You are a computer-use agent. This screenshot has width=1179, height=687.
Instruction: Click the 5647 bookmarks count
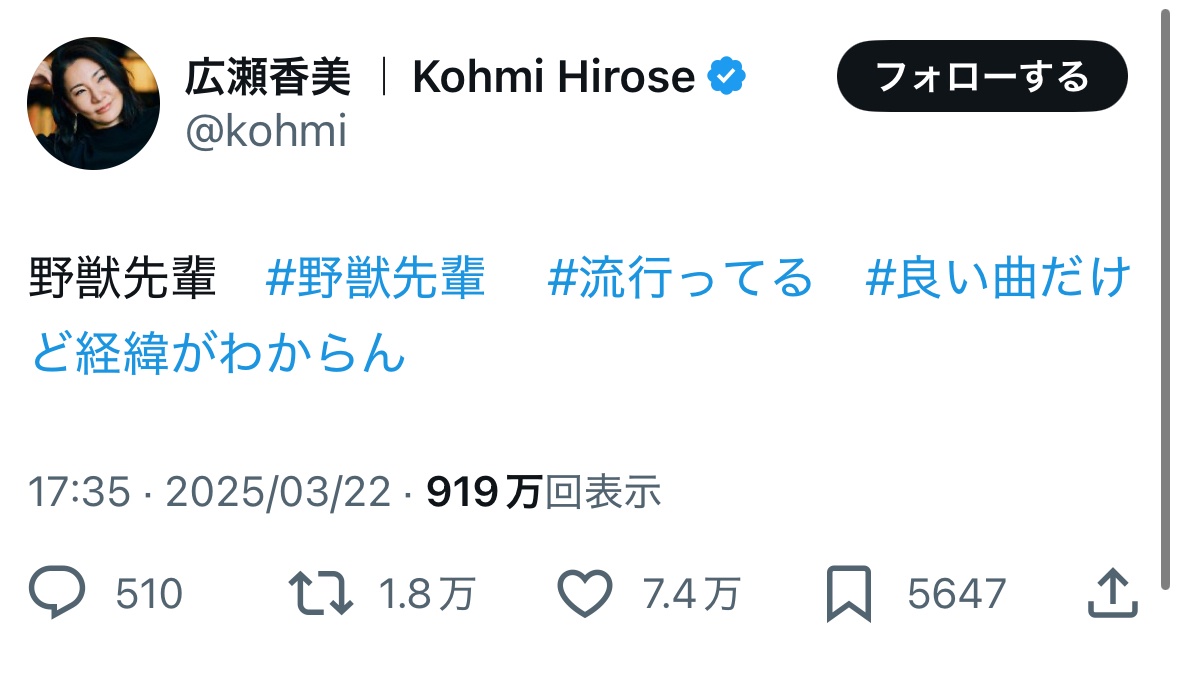coord(955,594)
